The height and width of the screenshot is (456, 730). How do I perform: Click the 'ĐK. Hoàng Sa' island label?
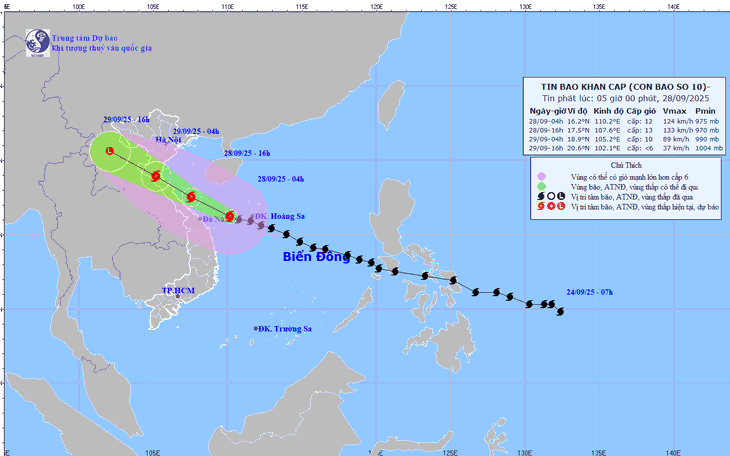tap(280, 216)
